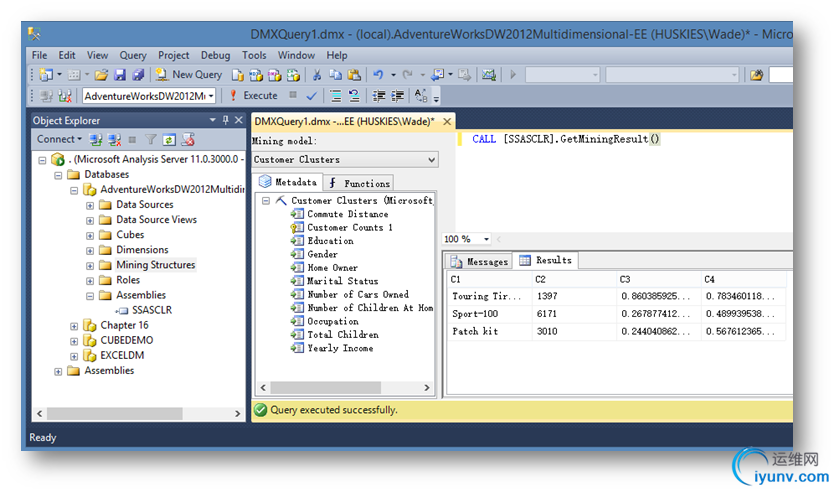Viewport: 835px width, 493px height.
Task: Switch to the Metadata tab
Action: pos(288,182)
